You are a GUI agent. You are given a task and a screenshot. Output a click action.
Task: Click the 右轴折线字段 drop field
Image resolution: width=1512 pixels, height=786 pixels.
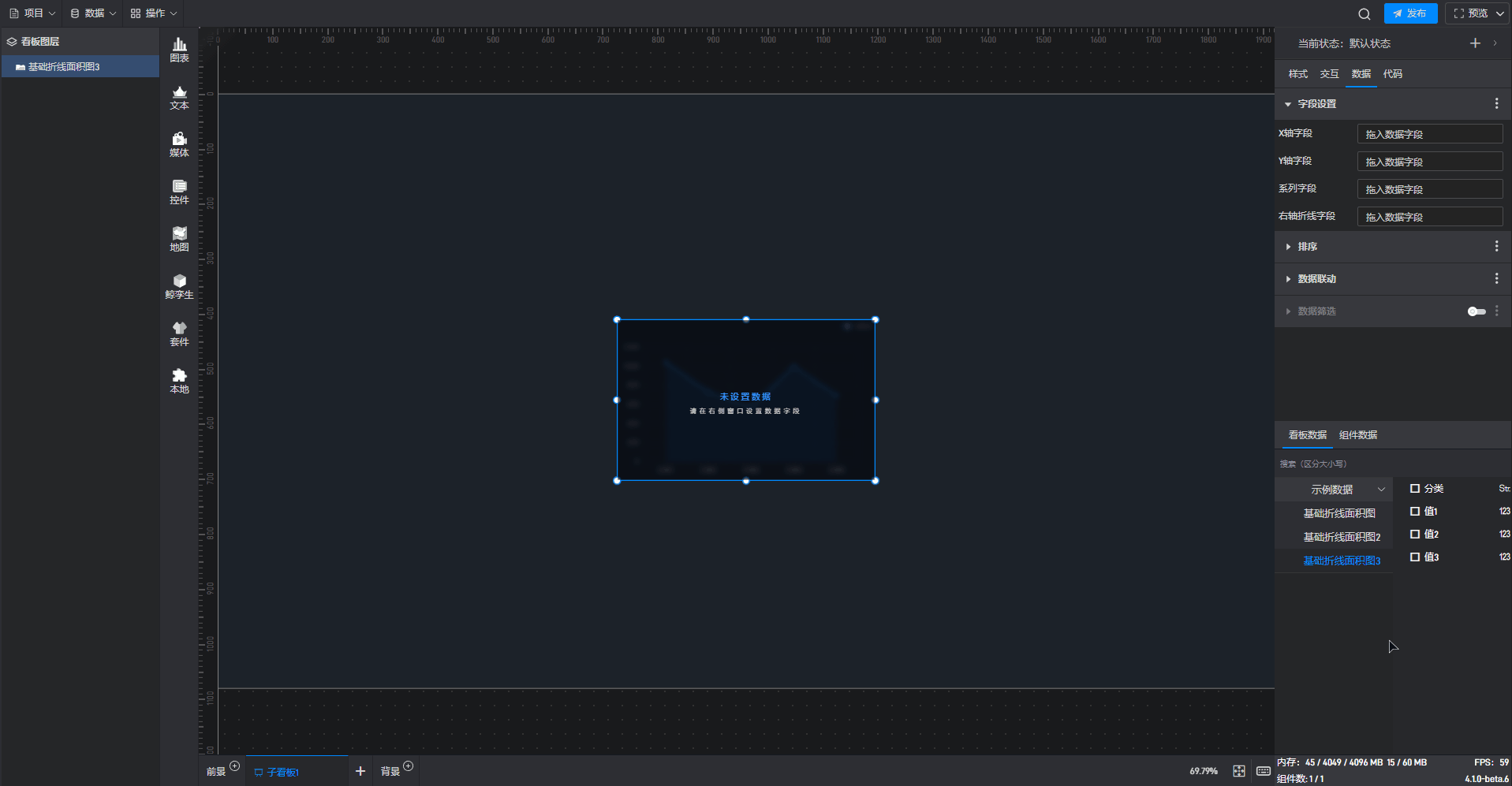pyautogui.click(x=1429, y=217)
